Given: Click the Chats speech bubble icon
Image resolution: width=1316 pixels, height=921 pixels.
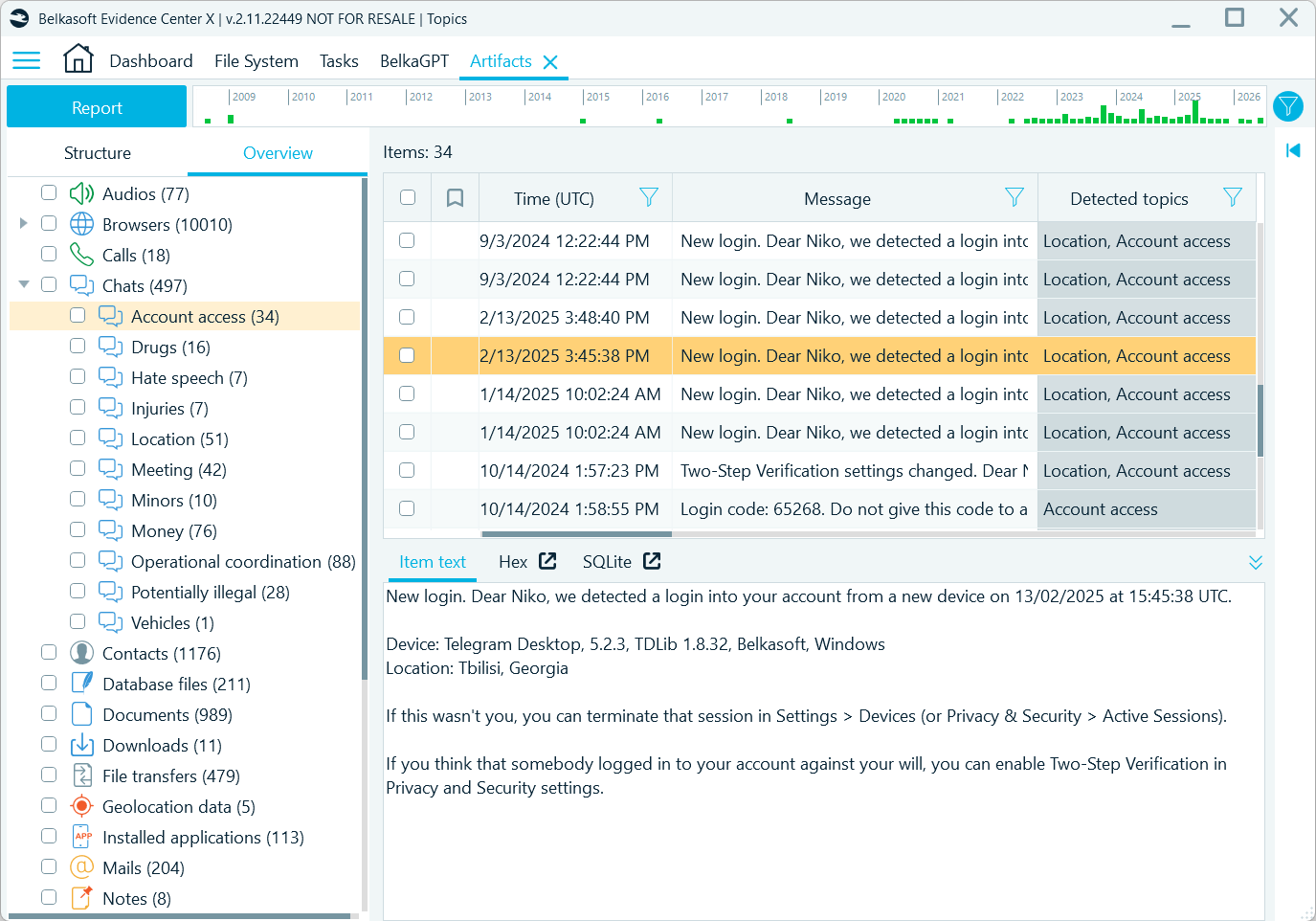Looking at the screenshot, I should [x=82, y=285].
